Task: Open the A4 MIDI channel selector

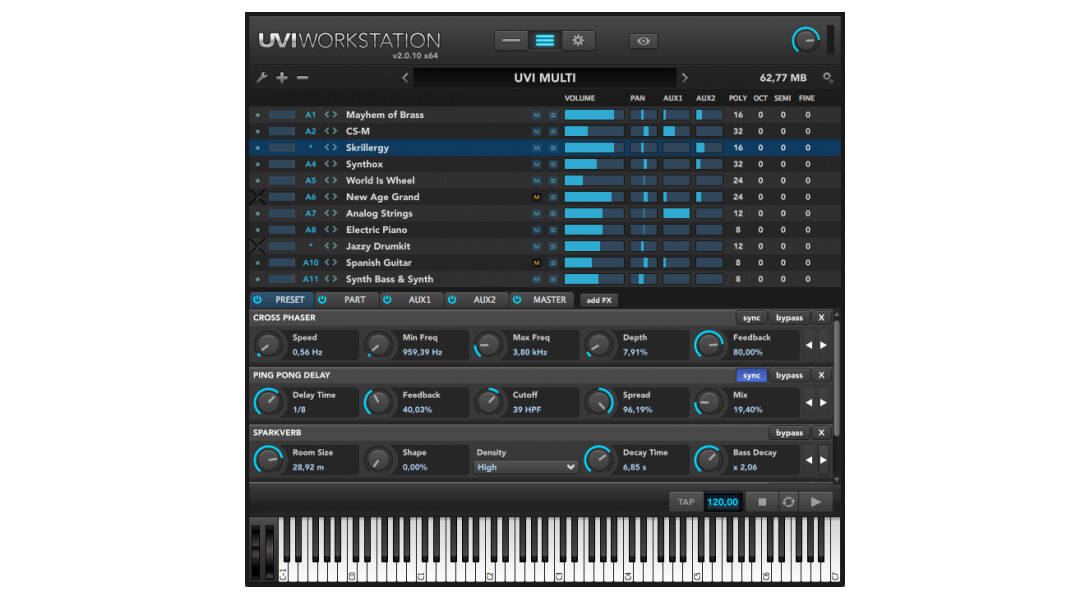Action: coord(310,164)
